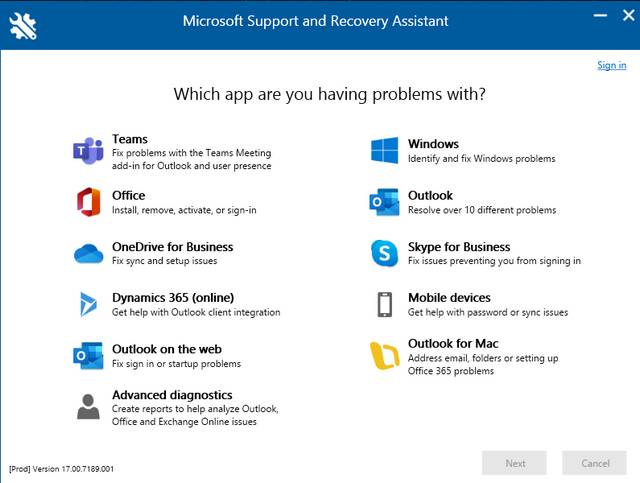Select the Teams heading text
This screenshot has width=640, height=483.
point(130,139)
